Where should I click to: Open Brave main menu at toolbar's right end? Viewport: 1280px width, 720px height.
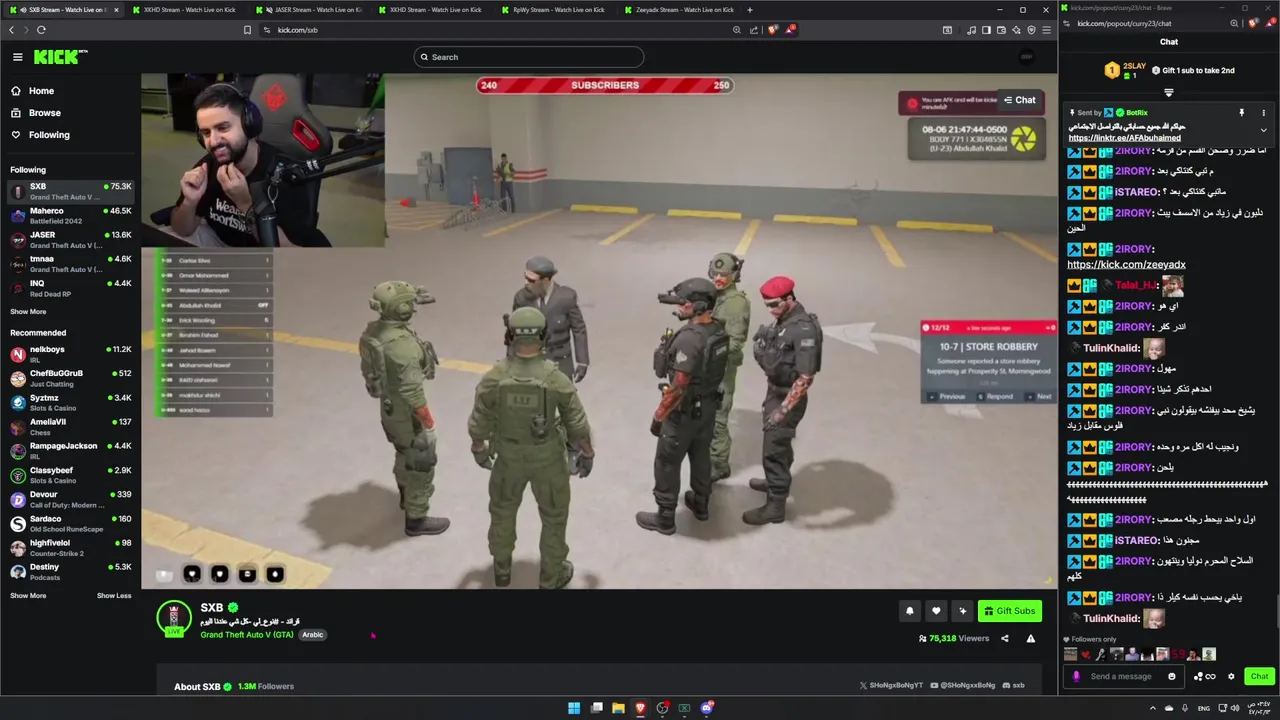pos(1047,30)
